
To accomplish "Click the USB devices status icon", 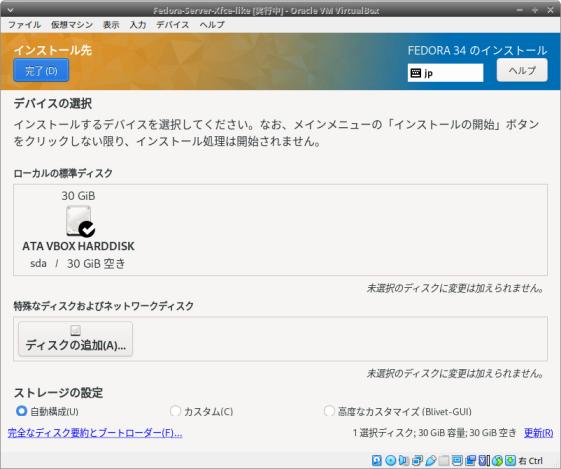I will point(431,460).
